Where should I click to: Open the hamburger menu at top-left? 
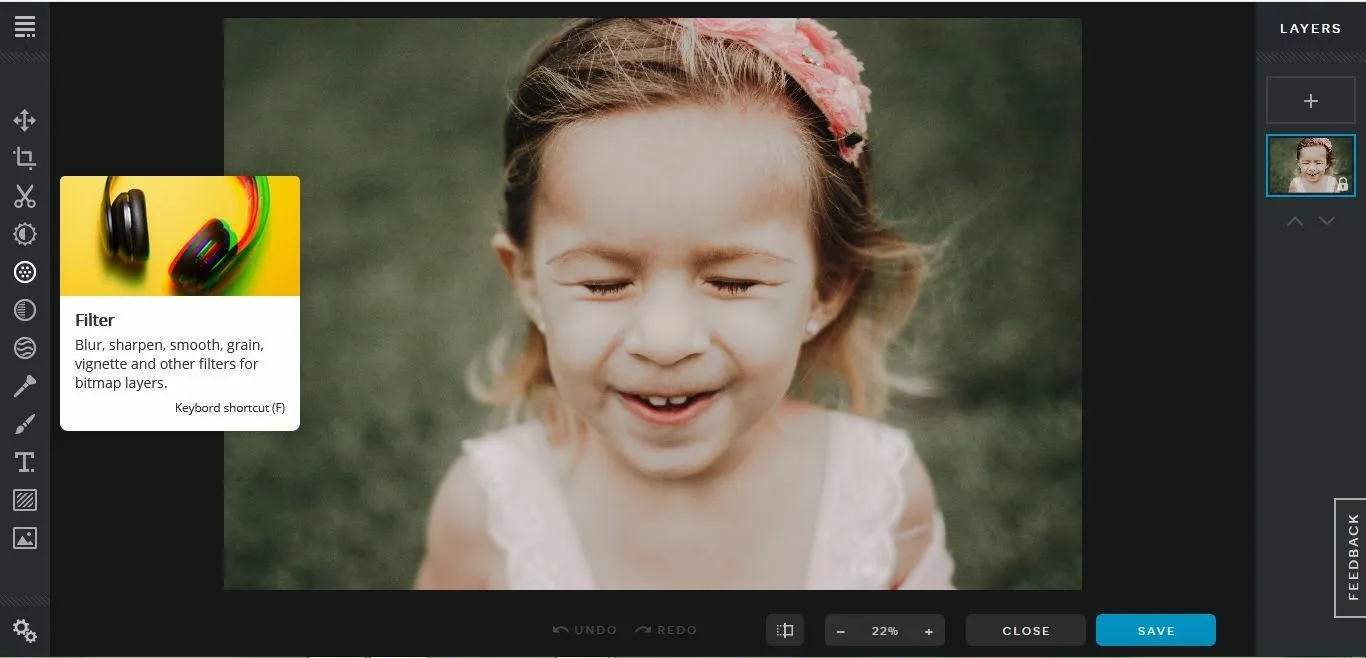pyautogui.click(x=25, y=27)
